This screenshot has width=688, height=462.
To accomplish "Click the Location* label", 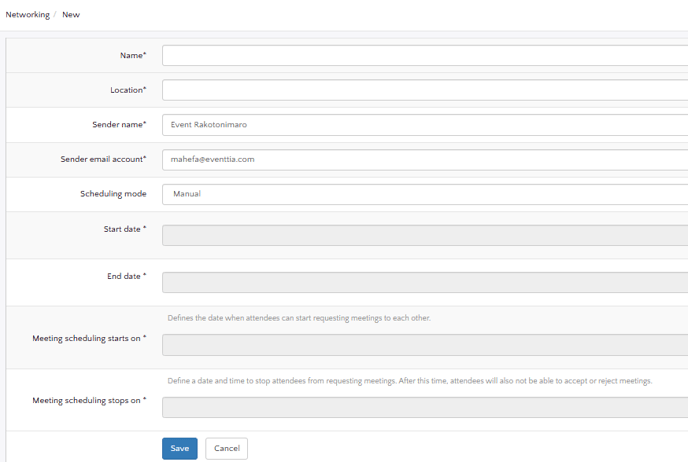I will pos(128,90).
